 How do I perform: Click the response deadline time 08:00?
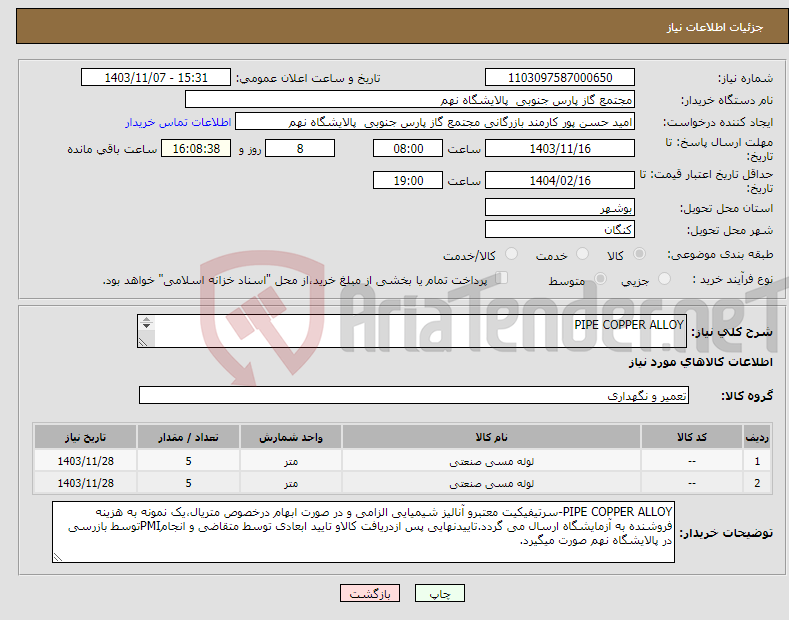[408, 148]
